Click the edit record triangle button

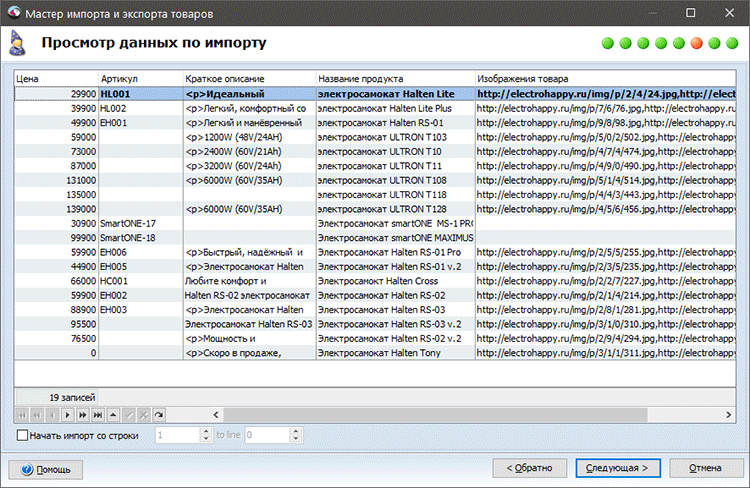[x=113, y=415]
